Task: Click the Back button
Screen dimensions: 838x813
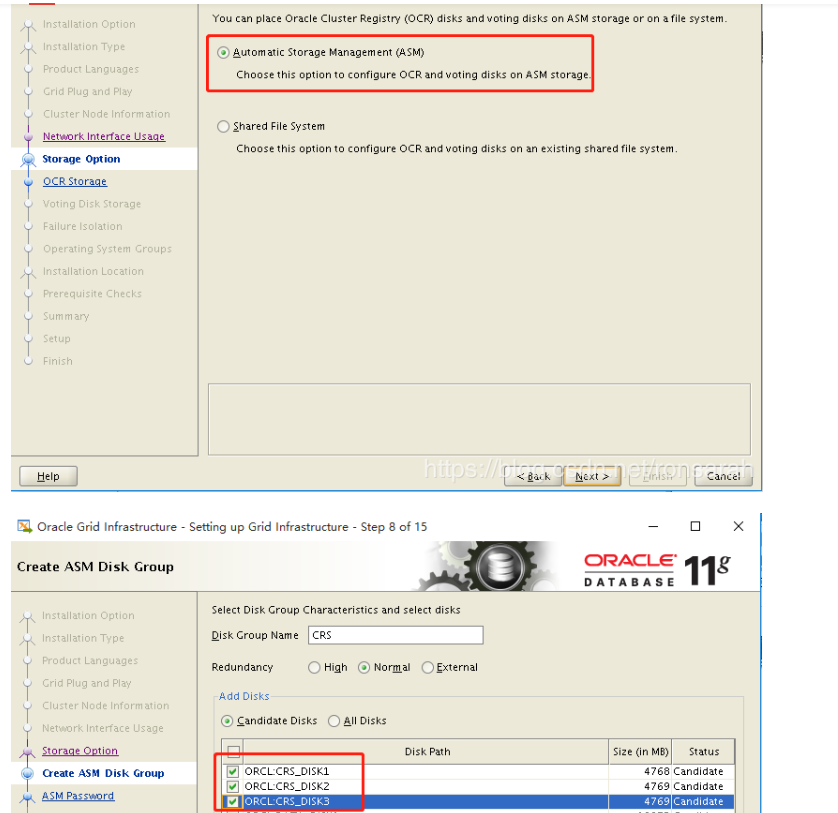Action: (533, 476)
